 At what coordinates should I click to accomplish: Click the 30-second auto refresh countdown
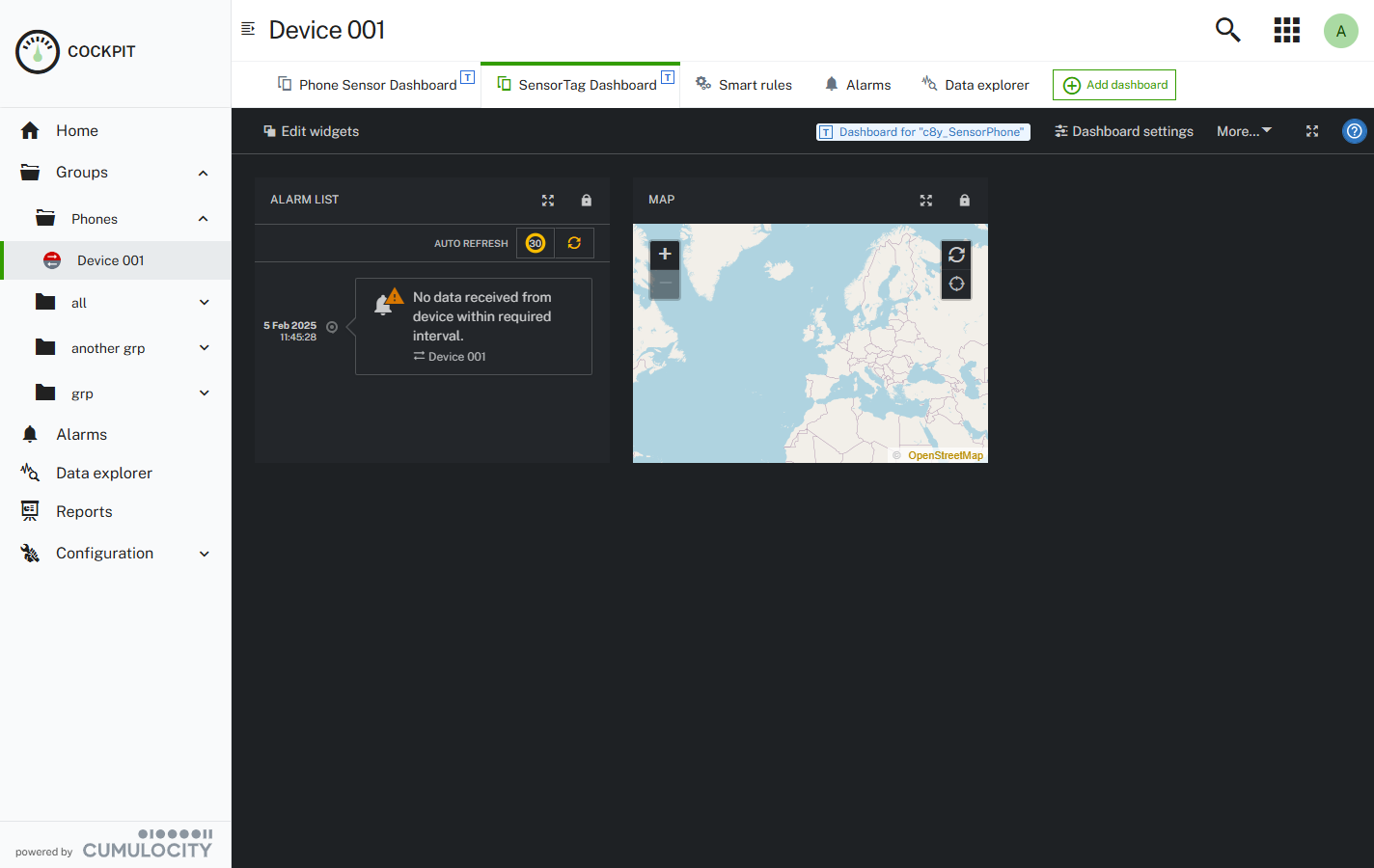[535, 242]
